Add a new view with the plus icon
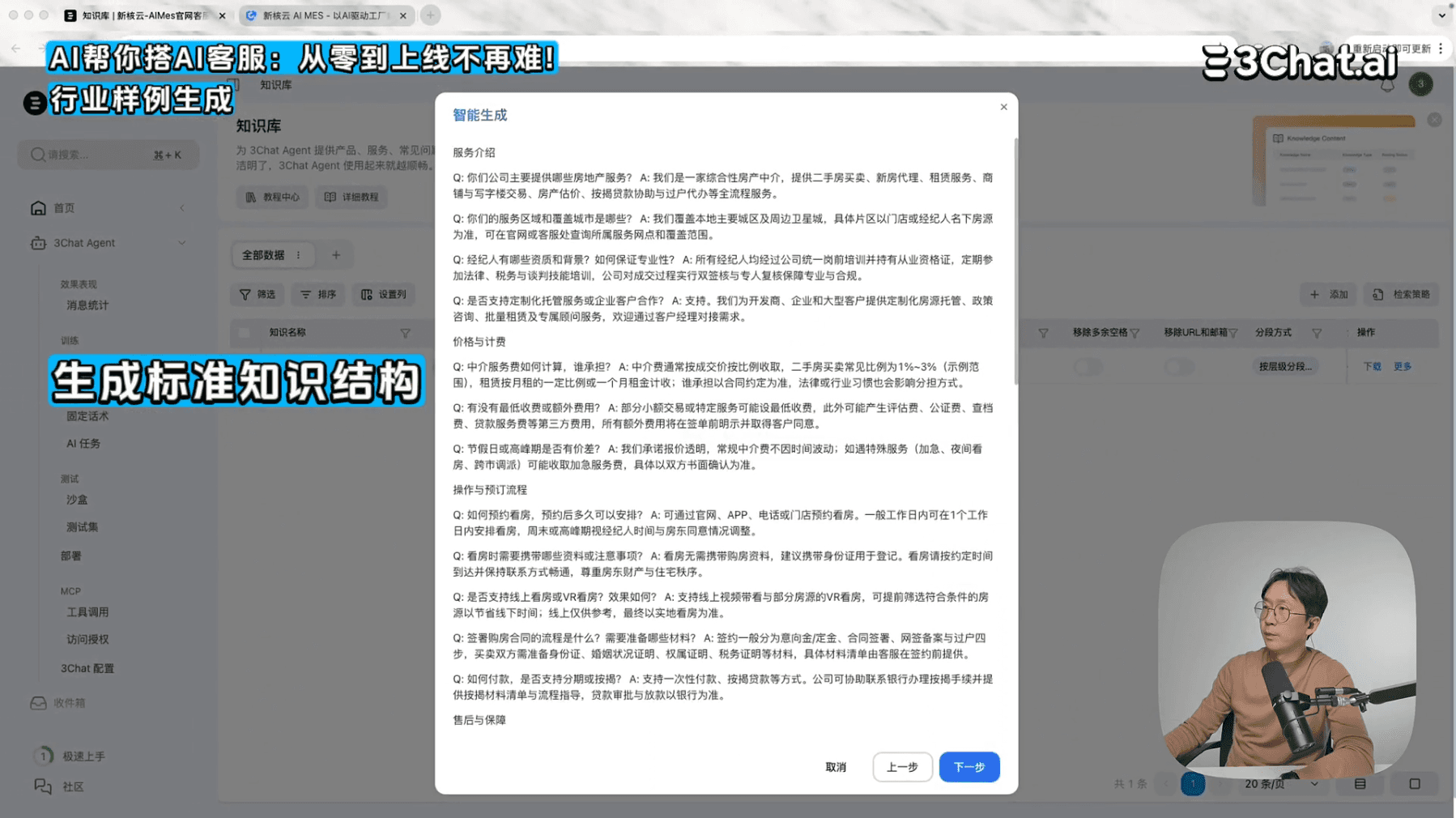Viewport: 1456px width, 818px height. pyautogui.click(x=336, y=255)
